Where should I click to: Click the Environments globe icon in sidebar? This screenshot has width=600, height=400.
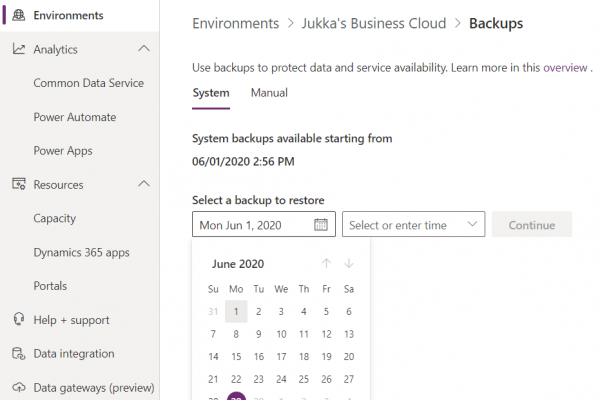(x=19, y=15)
